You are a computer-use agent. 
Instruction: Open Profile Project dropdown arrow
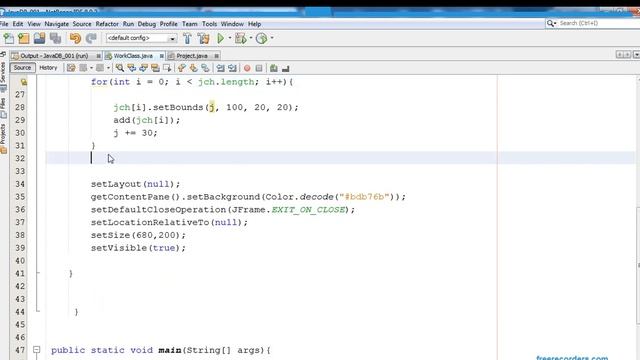pos(272,38)
